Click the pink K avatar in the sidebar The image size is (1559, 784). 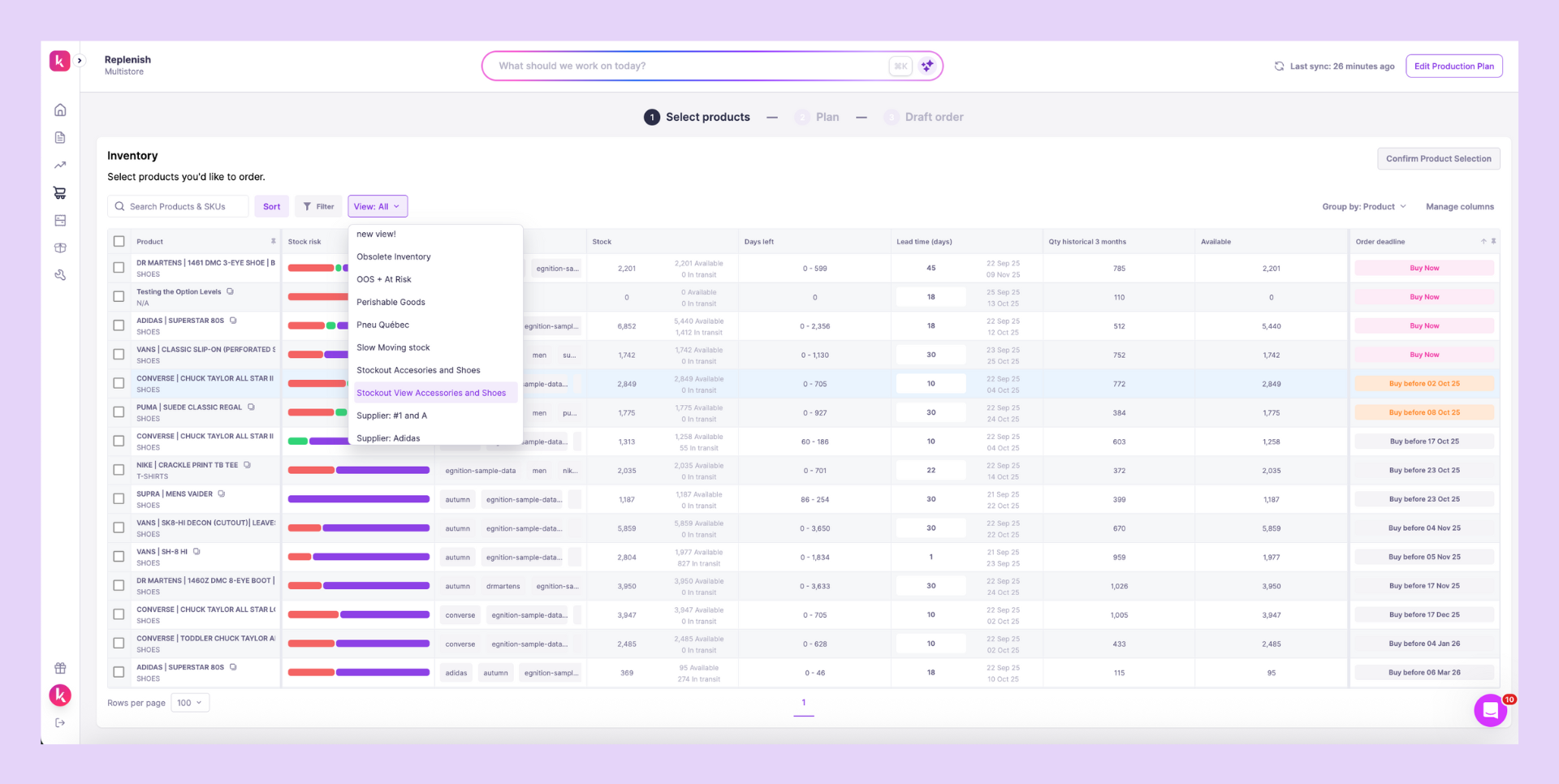coord(60,696)
